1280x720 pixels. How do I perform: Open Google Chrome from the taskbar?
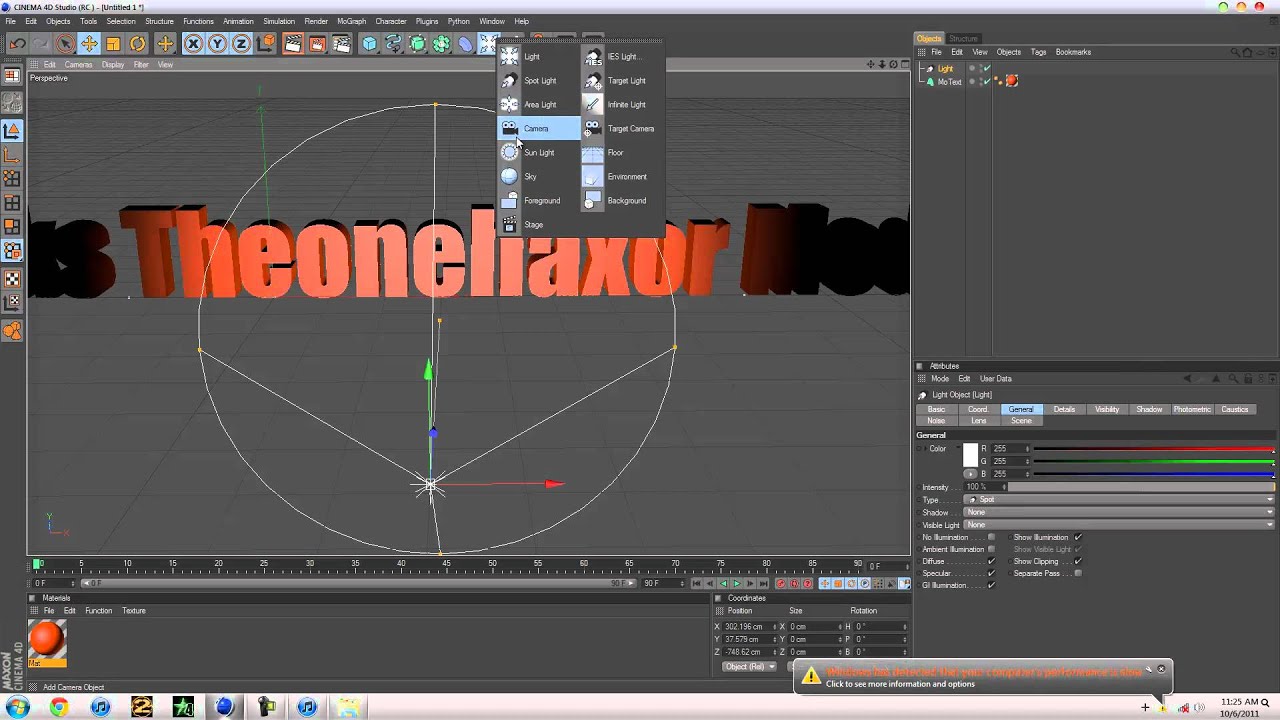[59, 707]
